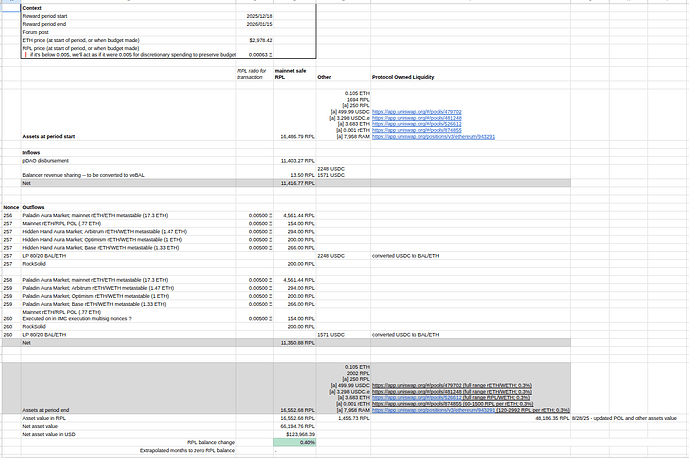Open the uniswap pools/874855 link in period-start assets
Screen dimensions: 689x458
tap(417, 131)
